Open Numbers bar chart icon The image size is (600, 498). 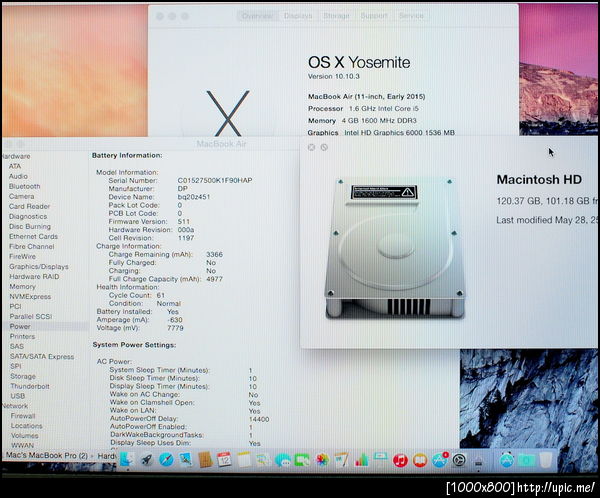(361, 460)
